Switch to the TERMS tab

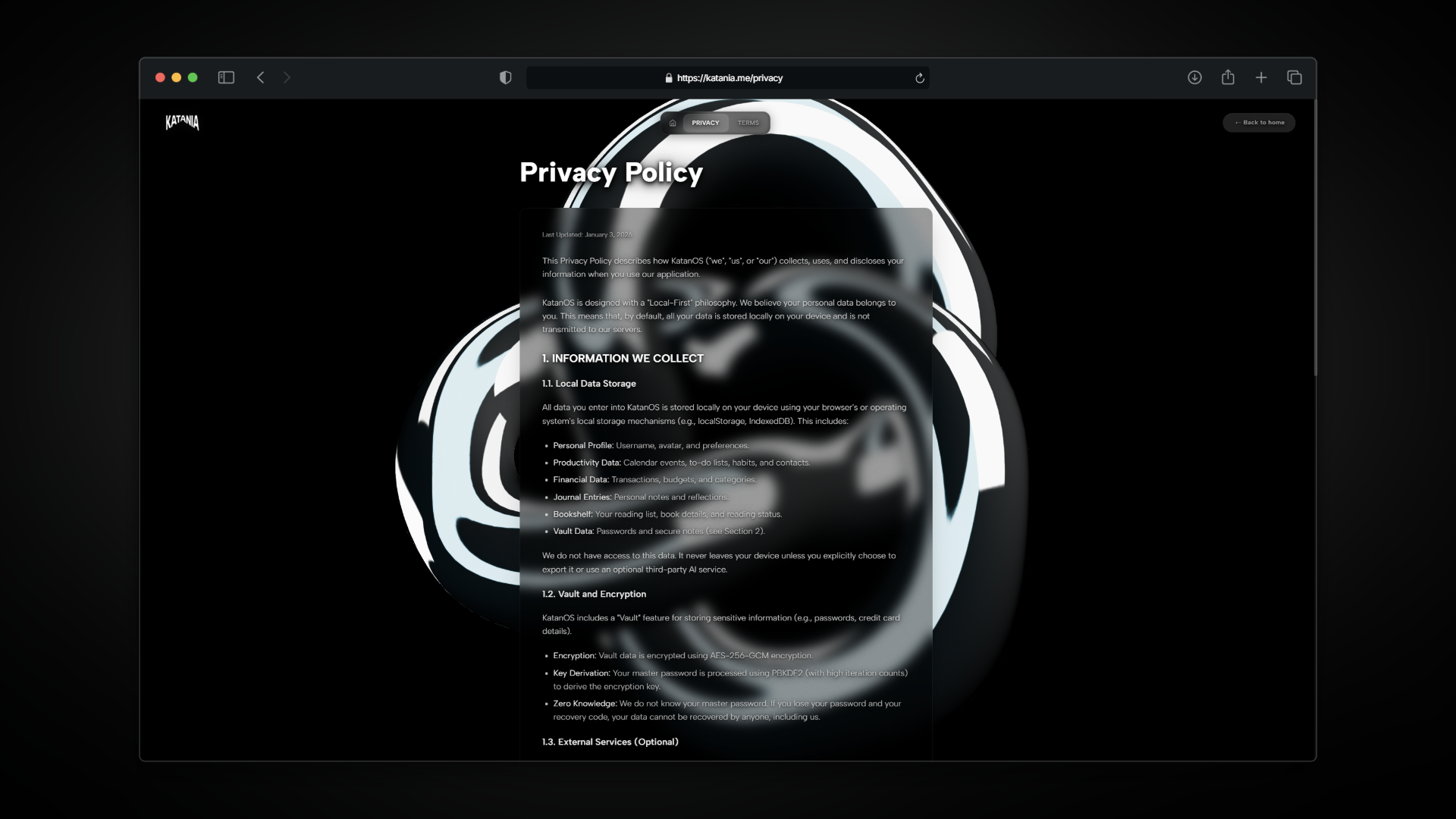click(x=748, y=123)
